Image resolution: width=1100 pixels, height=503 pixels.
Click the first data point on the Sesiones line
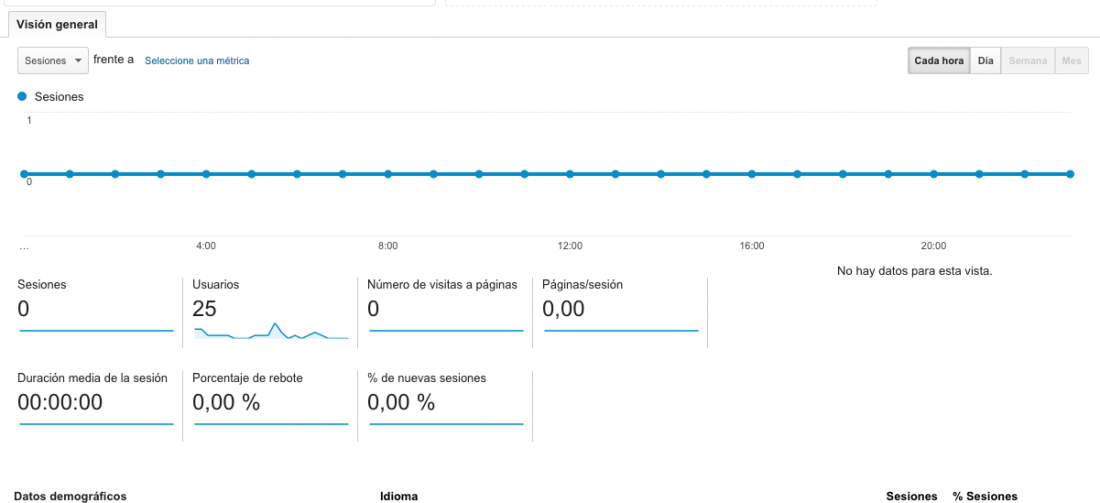coord(24,174)
